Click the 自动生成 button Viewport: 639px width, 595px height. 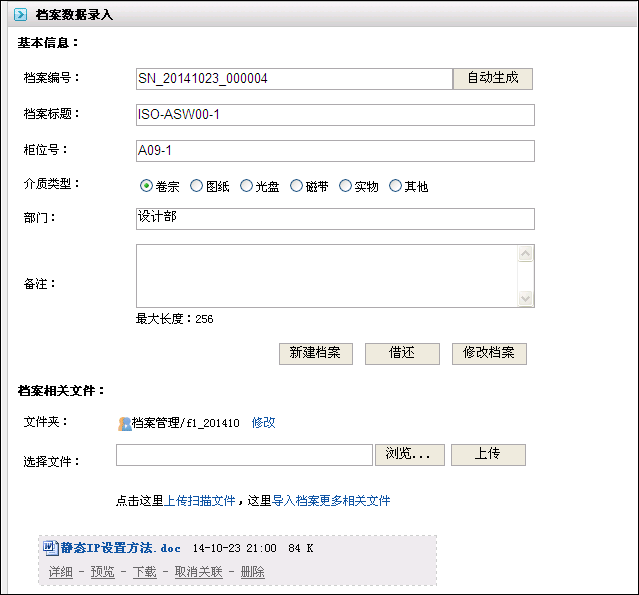click(x=493, y=79)
